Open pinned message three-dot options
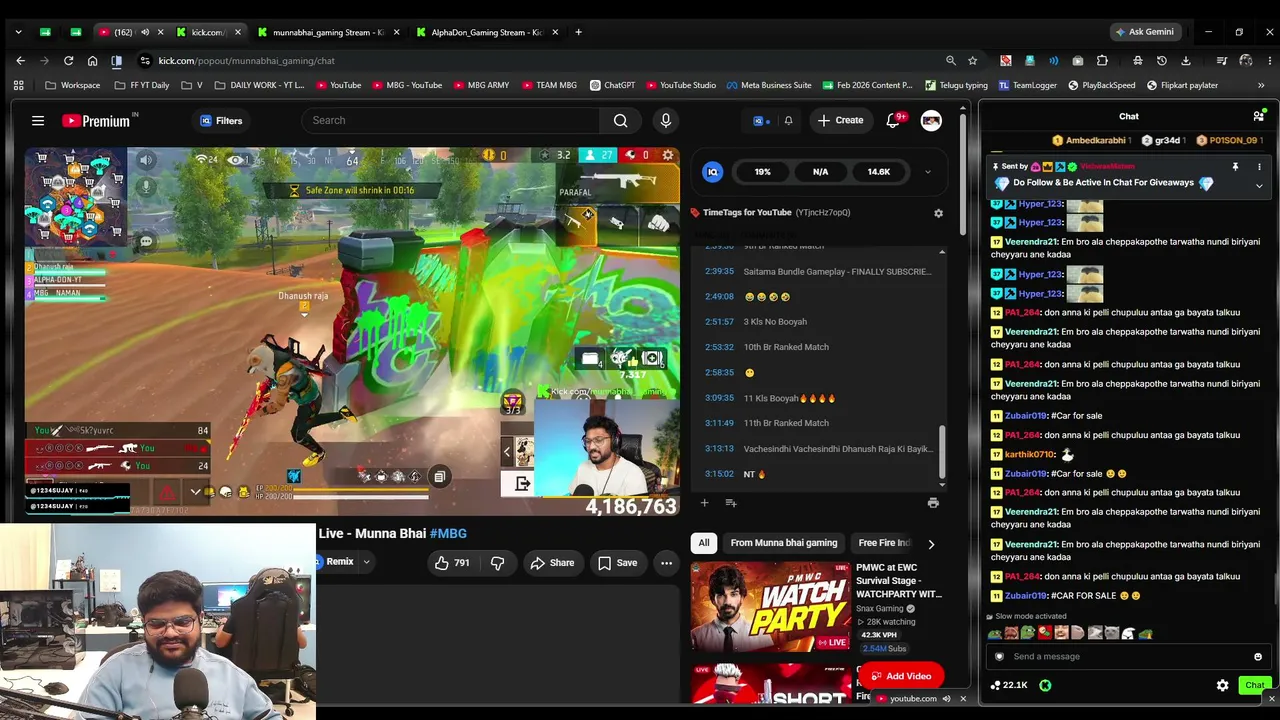This screenshot has height=720, width=1280. pyautogui.click(x=1259, y=167)
